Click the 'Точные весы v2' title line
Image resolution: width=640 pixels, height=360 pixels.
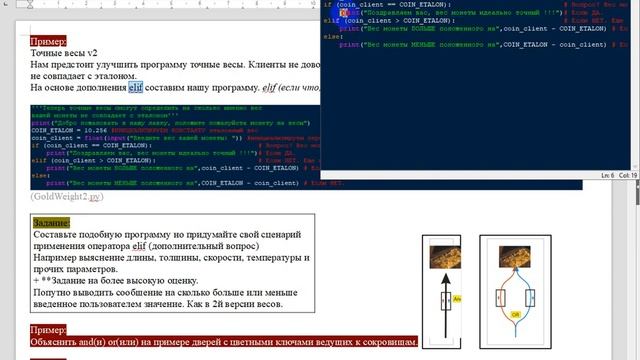click(64, 53)
